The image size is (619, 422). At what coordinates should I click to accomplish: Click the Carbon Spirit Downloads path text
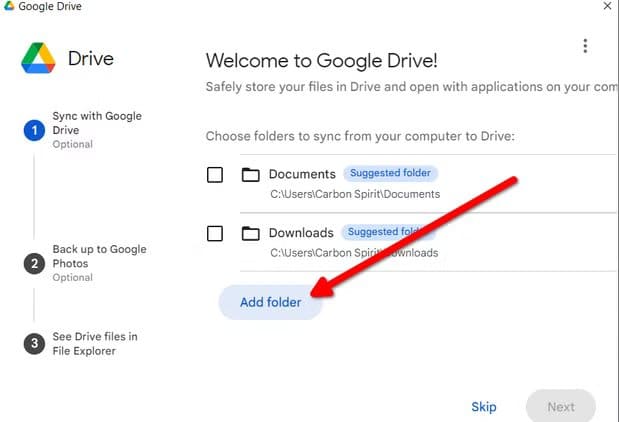click(354, 253)
